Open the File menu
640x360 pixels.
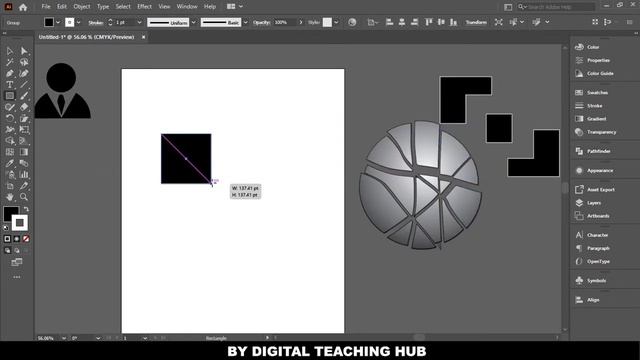(46, 7)
